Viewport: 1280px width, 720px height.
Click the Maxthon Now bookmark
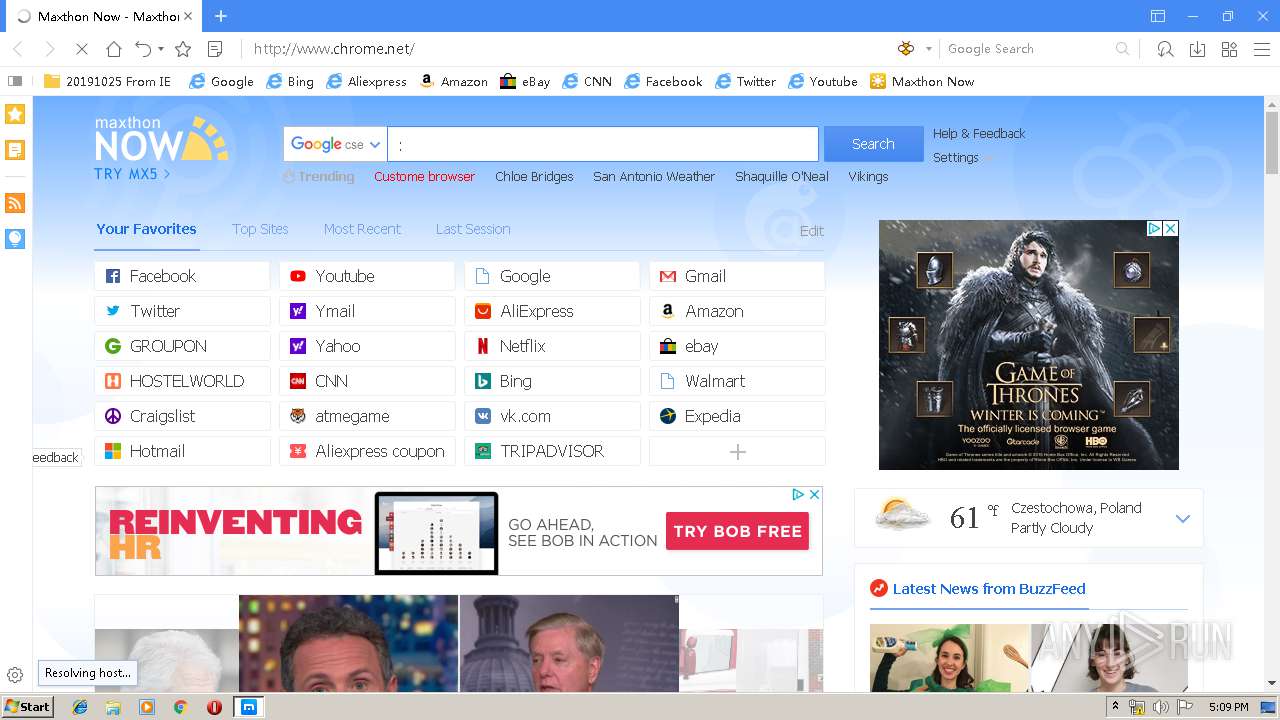(x=922, y=81)
